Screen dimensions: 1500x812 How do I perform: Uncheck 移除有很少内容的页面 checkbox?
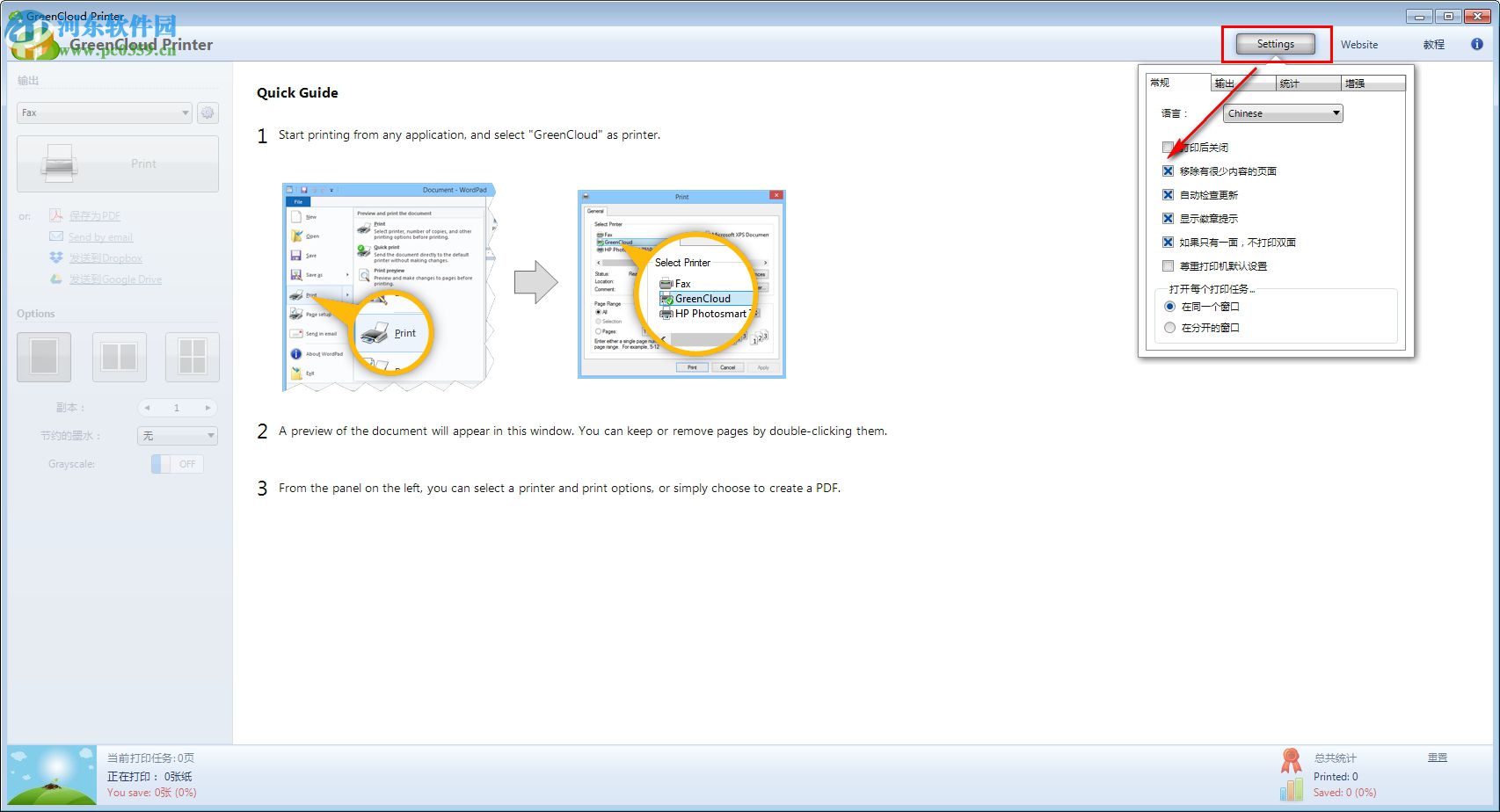point(1168,170)
